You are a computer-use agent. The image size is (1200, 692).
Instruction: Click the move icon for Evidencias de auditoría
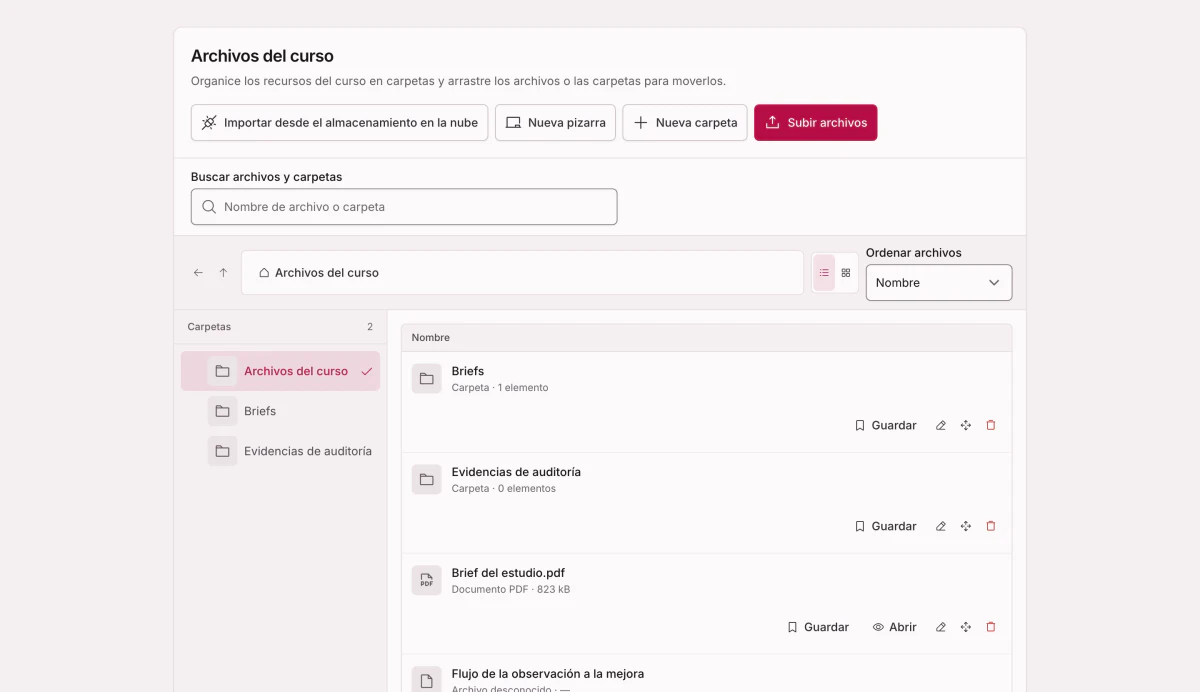point(966,527)
